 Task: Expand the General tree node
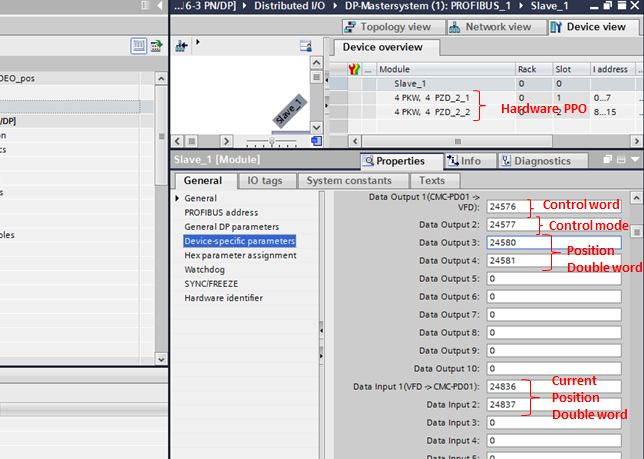click(178, 199)
